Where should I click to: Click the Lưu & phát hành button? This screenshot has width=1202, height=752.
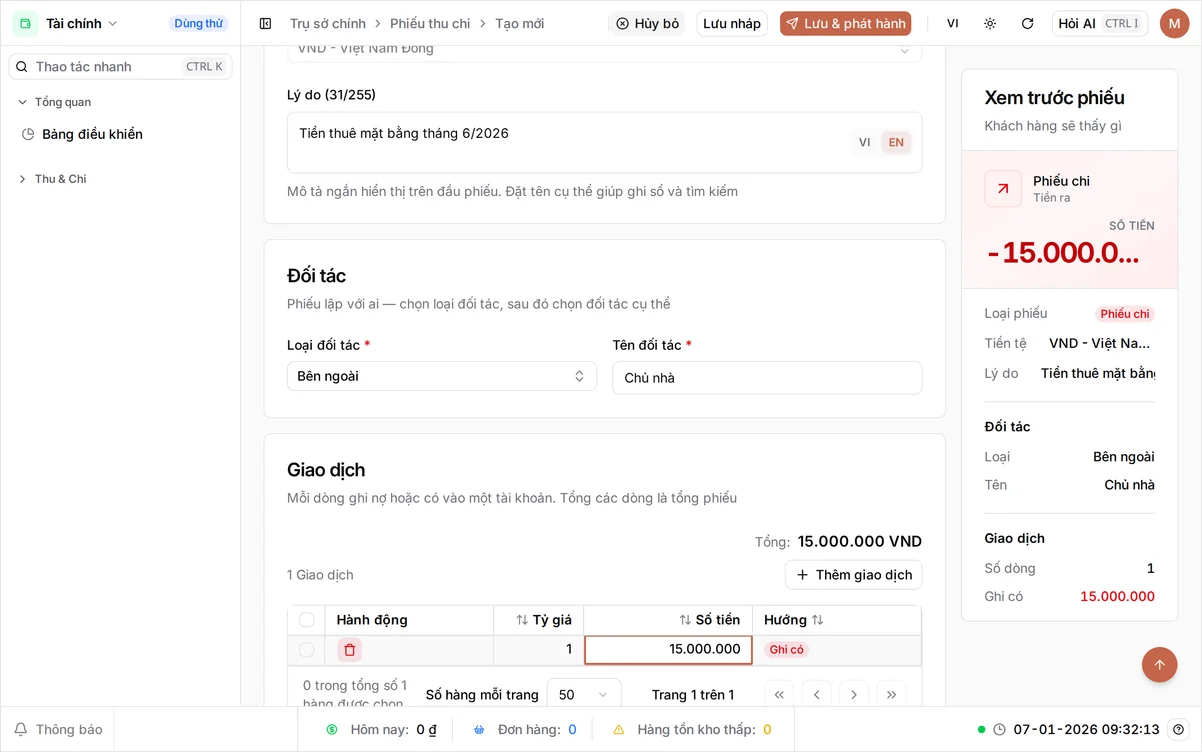pyautogui.click(x=845, y=23)
